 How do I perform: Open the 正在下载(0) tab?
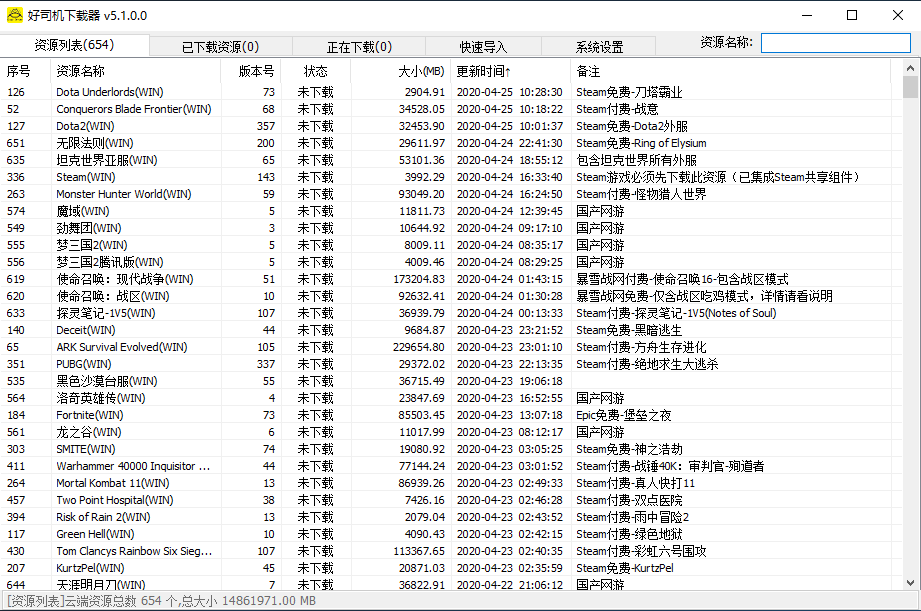click(359, 47)
